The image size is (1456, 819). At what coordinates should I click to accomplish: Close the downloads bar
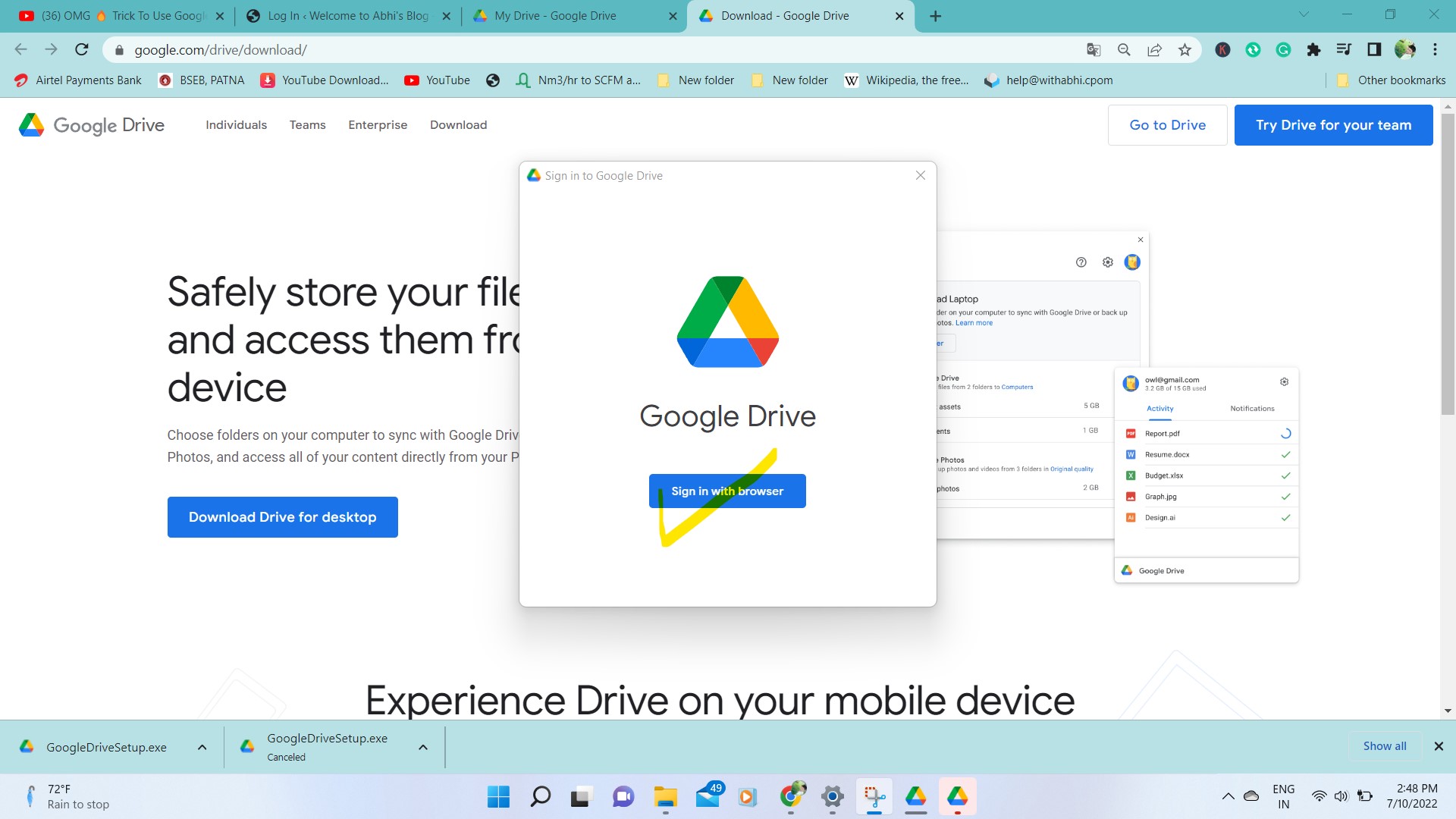[x=1439, y=746]
